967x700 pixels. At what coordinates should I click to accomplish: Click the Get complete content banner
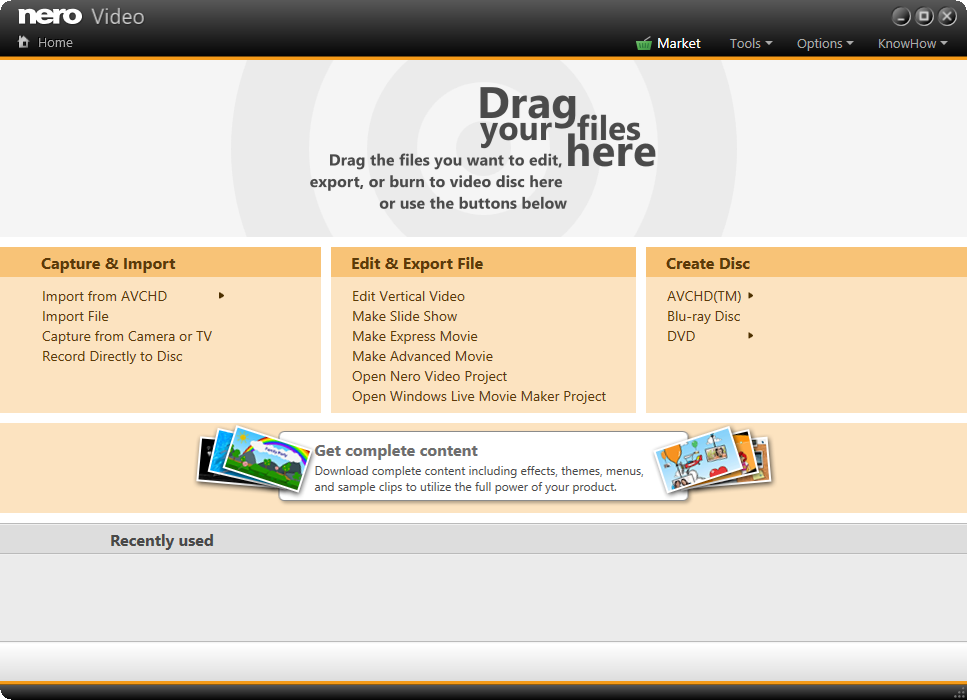(x=484, y=467)
